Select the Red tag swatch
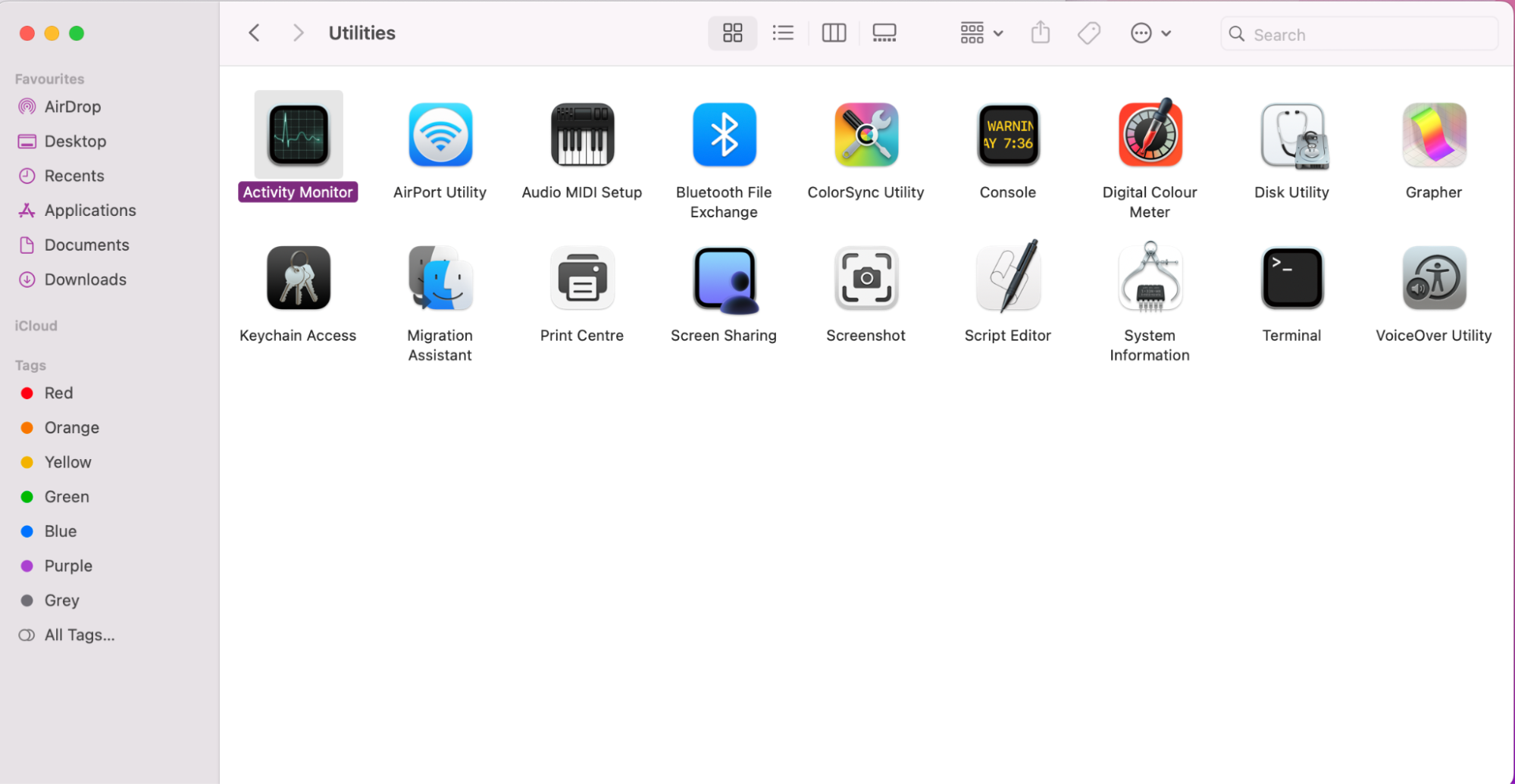Image resolution: width=1515 pixels, height=784 pixels. pos(27,392)
